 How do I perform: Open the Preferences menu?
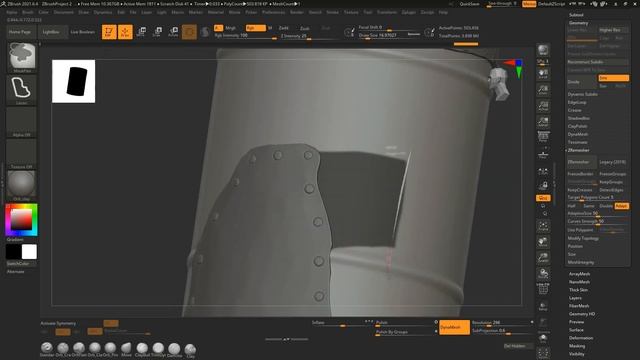click(x=273, y=12)
